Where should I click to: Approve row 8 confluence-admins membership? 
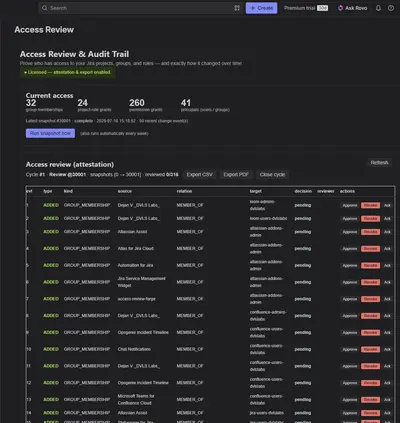pos(350,316)
